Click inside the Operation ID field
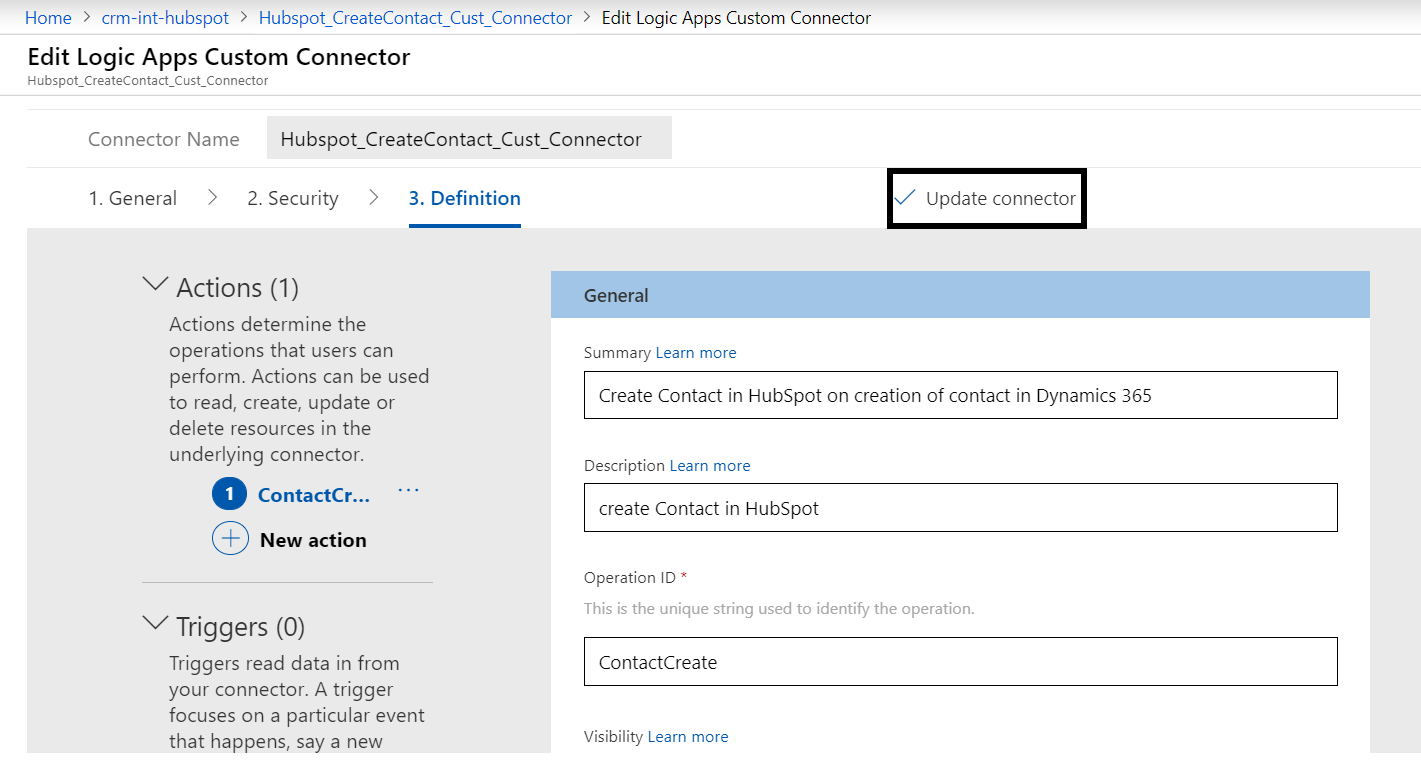The image size is (1421, 760). 960,661
